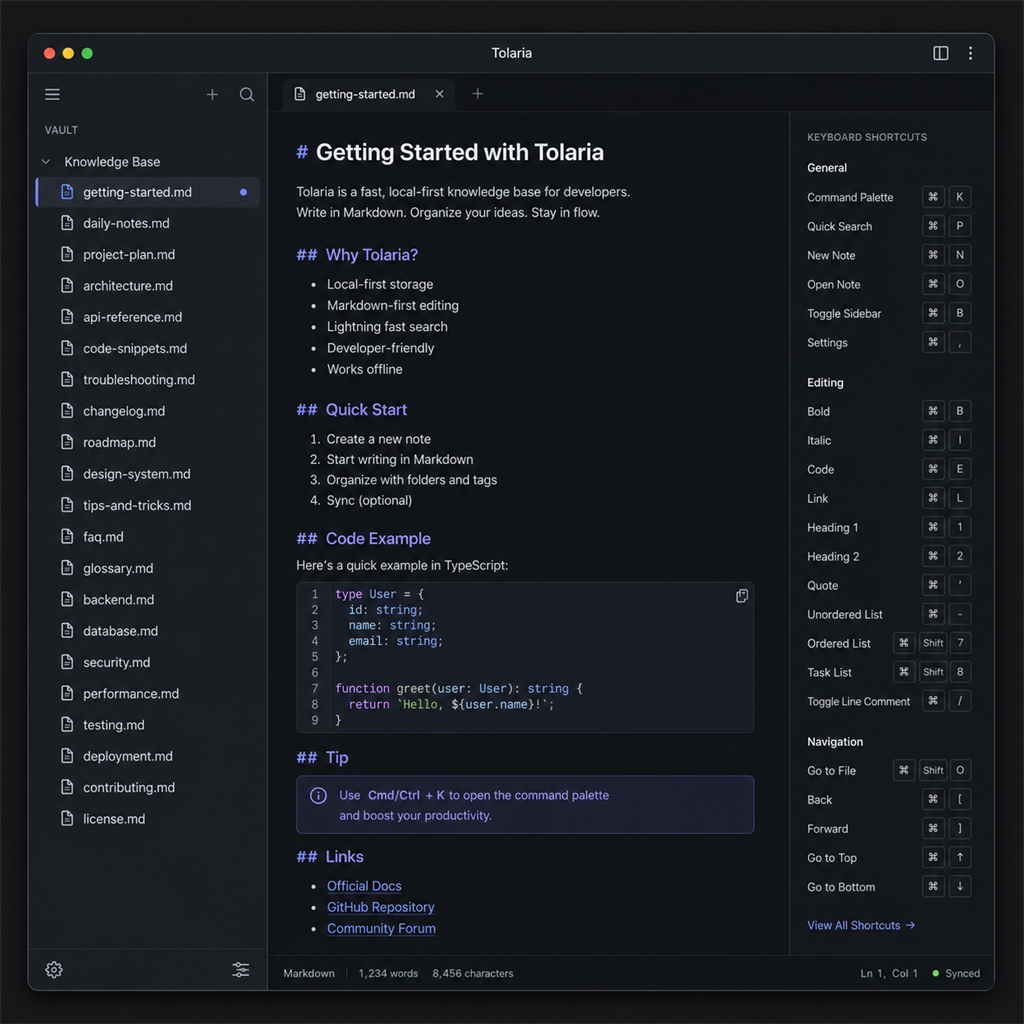Image resolution: width=1024 pixels, height=1024 pixels.
Task: Open search with magnifier icon
Action: pos(246,95)
